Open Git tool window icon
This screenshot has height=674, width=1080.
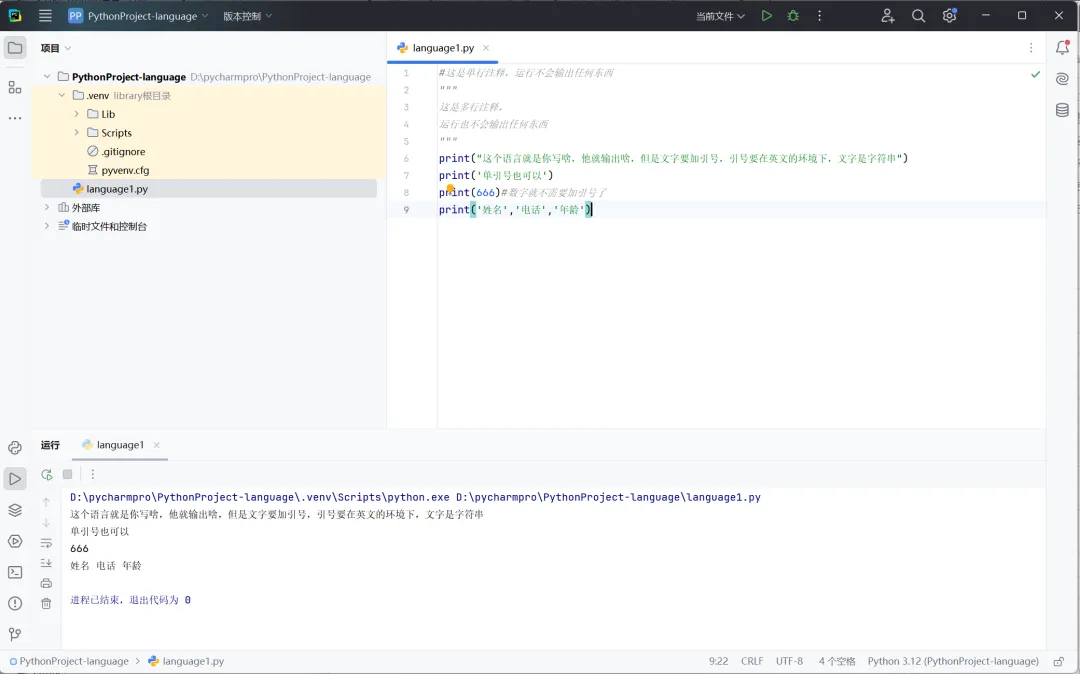(x=14, y=634)
